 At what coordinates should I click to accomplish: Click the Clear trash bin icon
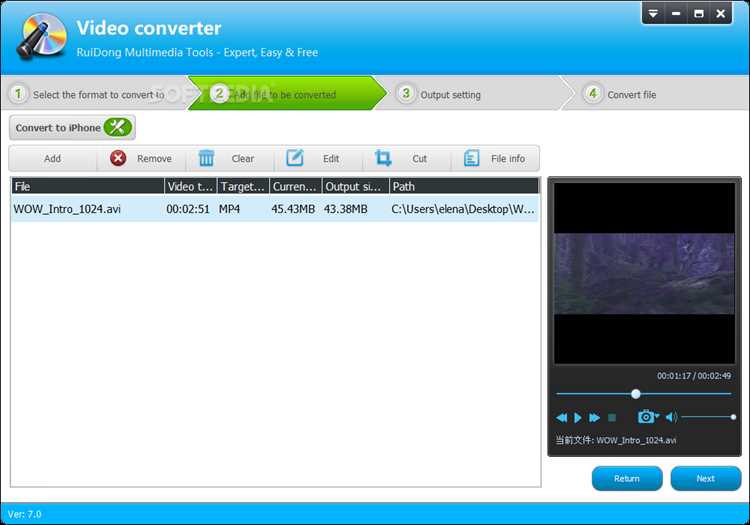pos(206,158)
